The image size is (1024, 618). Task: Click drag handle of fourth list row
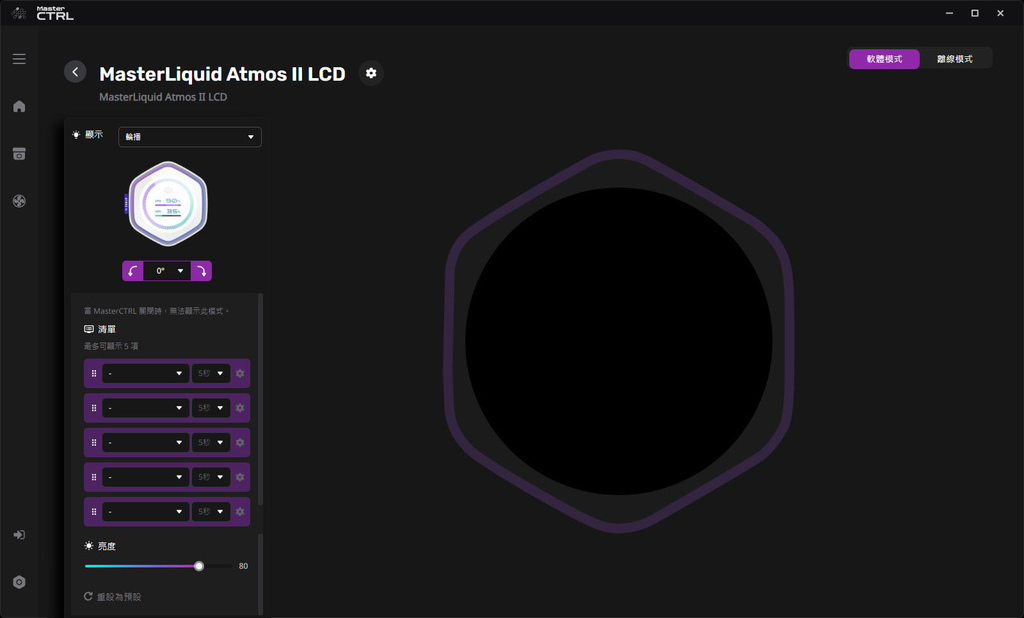[x=94, y=477]
